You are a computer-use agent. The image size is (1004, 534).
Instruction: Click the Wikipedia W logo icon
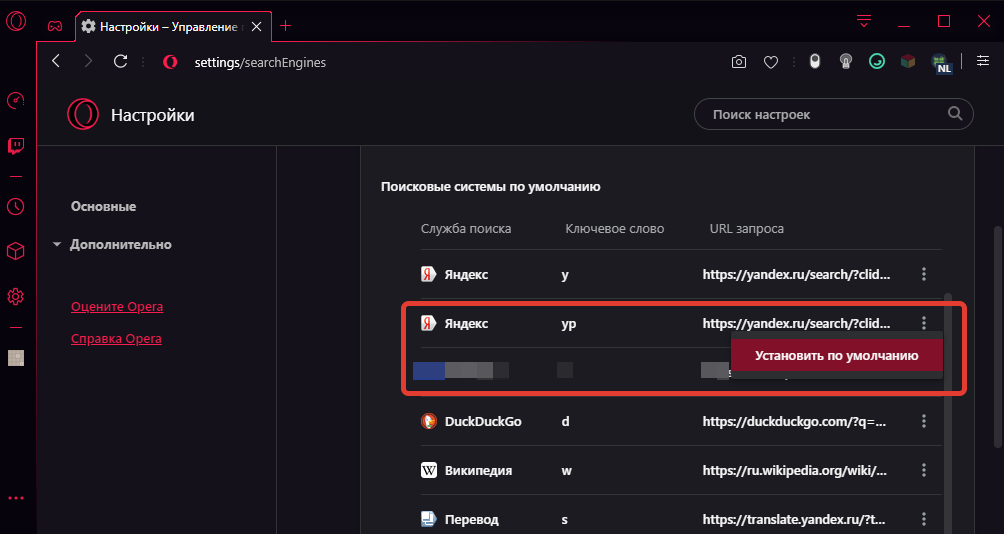coord(428,470)
